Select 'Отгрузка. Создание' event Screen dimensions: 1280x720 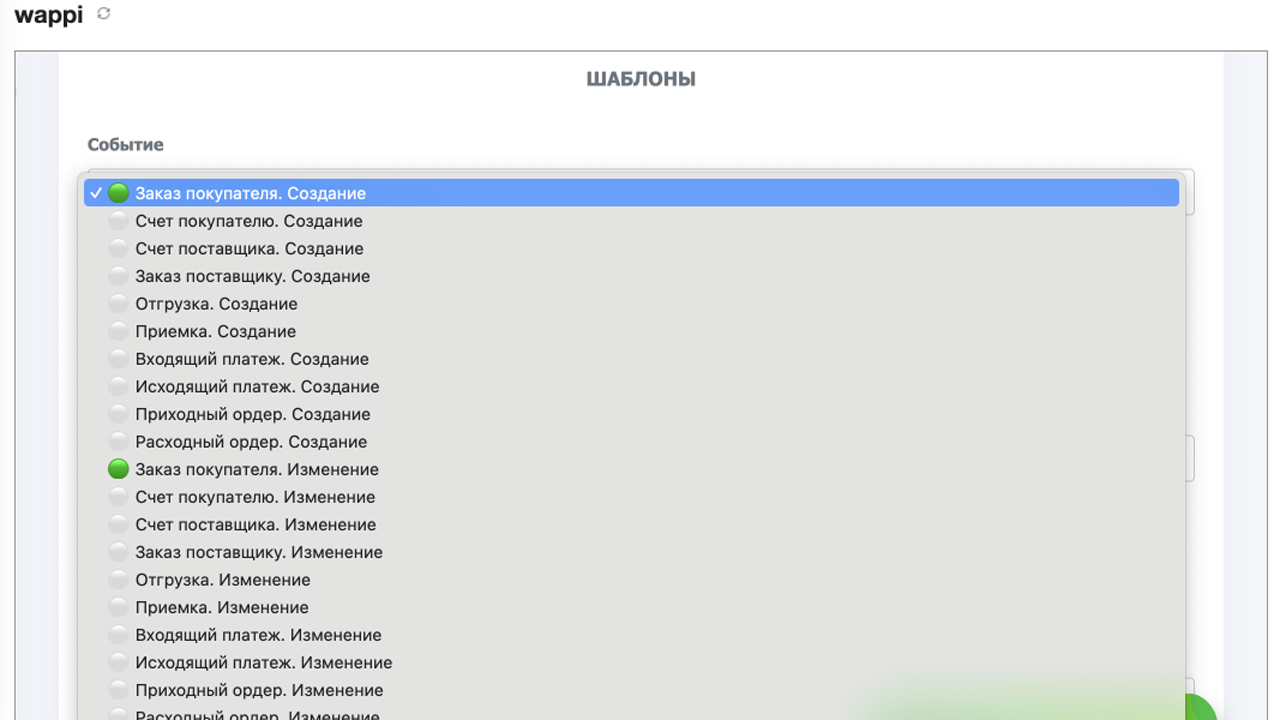(x=216, y=304)
